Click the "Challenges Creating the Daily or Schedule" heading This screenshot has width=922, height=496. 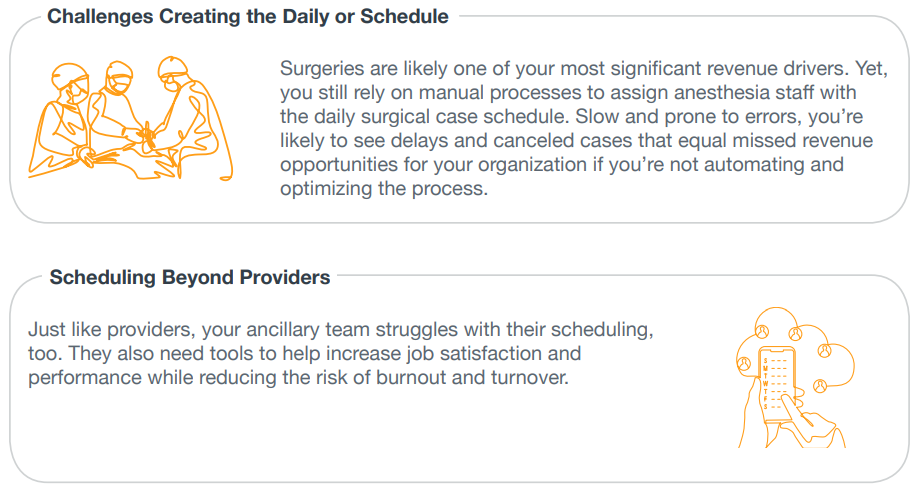(x=248, y=16)
